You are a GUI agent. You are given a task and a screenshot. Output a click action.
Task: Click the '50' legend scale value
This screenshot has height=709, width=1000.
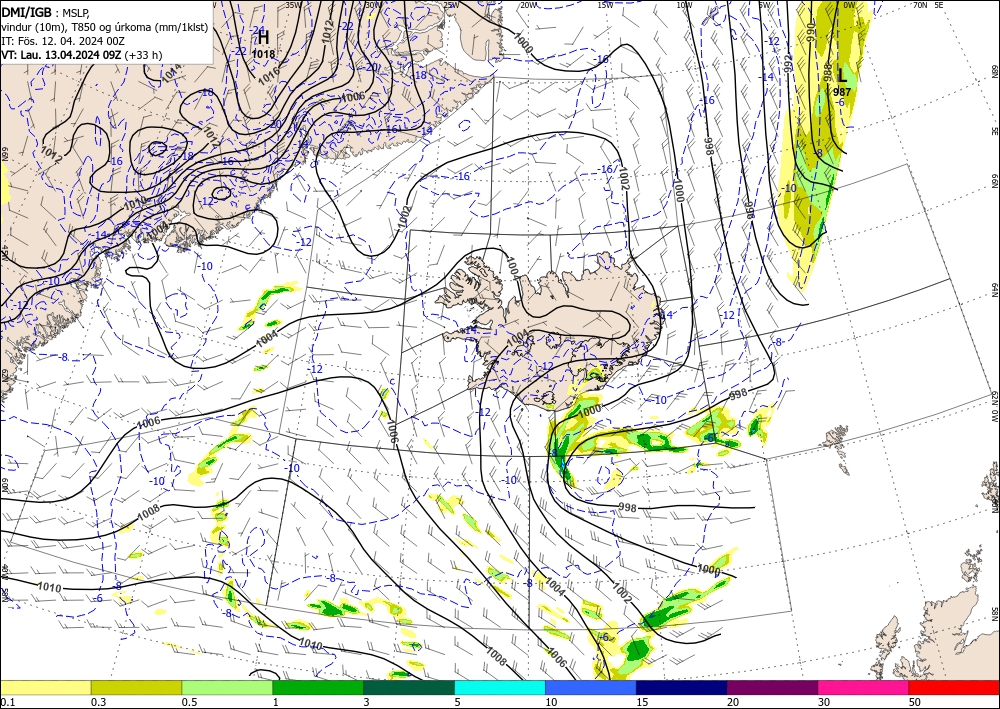click(x=915, y=702)
